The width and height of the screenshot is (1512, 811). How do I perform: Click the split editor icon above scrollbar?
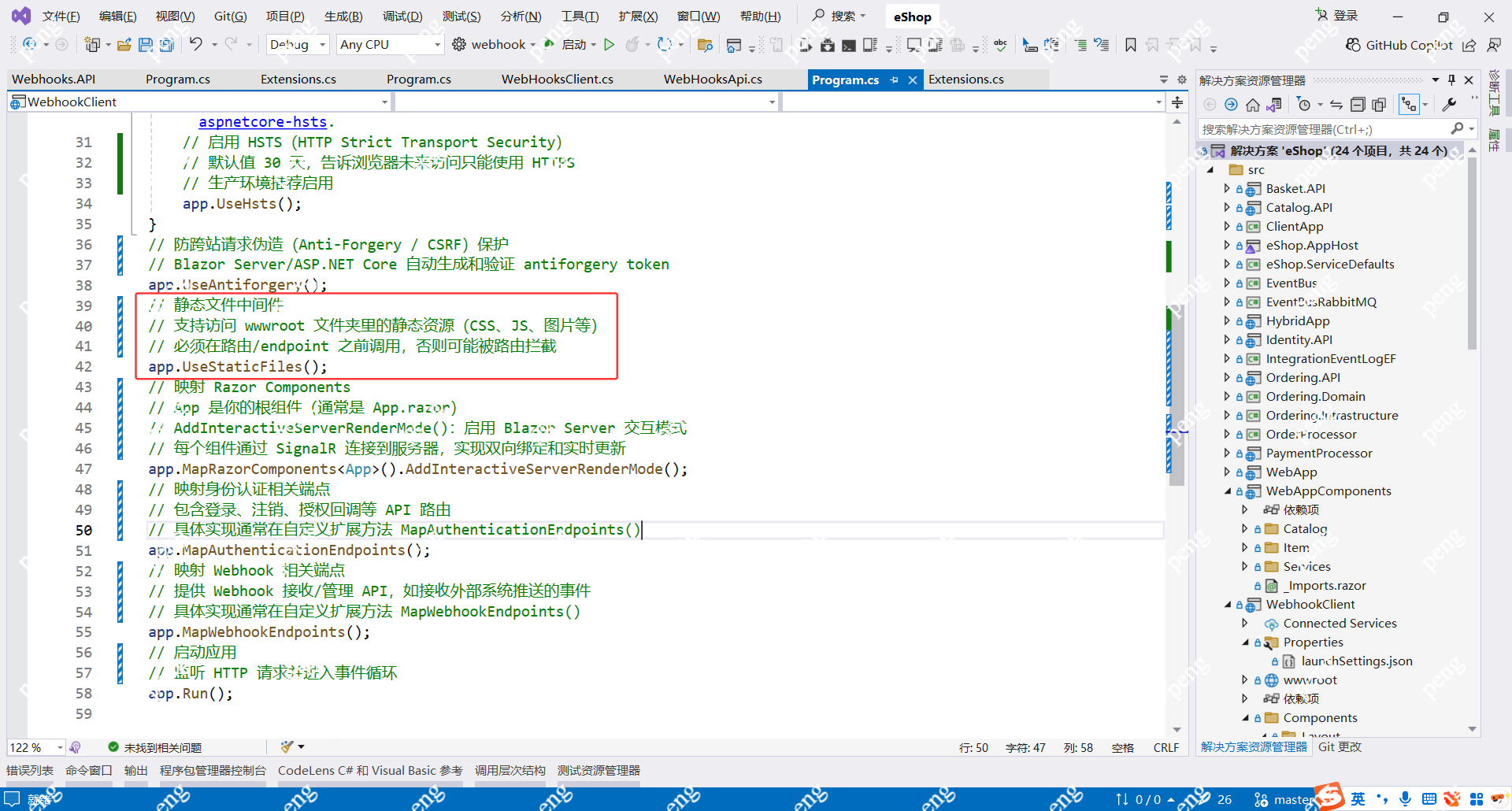coord(1177,102)
